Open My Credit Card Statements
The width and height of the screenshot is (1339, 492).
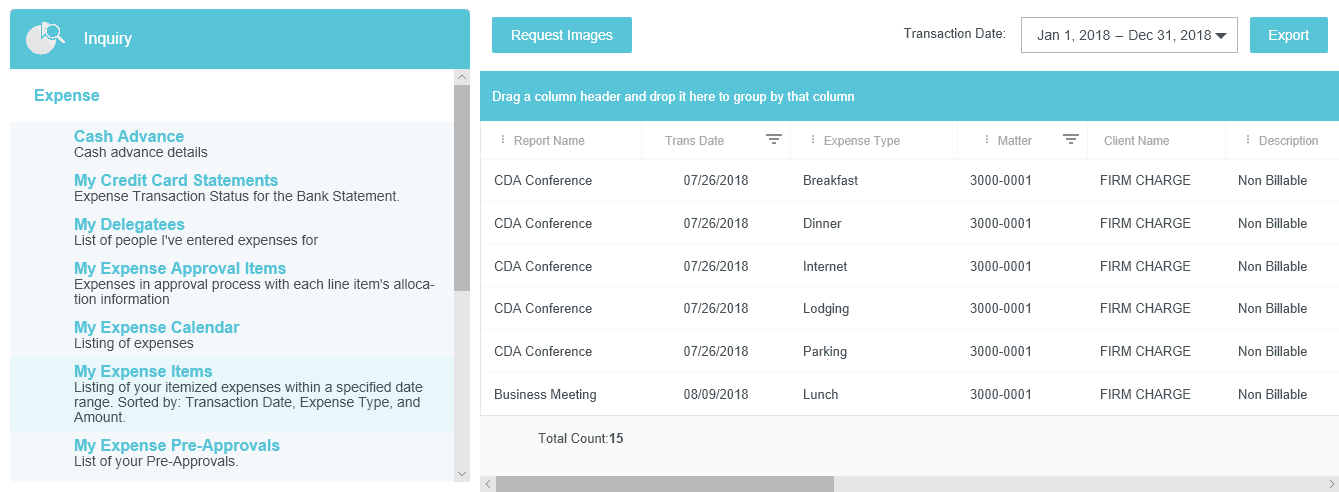(x=176, y=181)
